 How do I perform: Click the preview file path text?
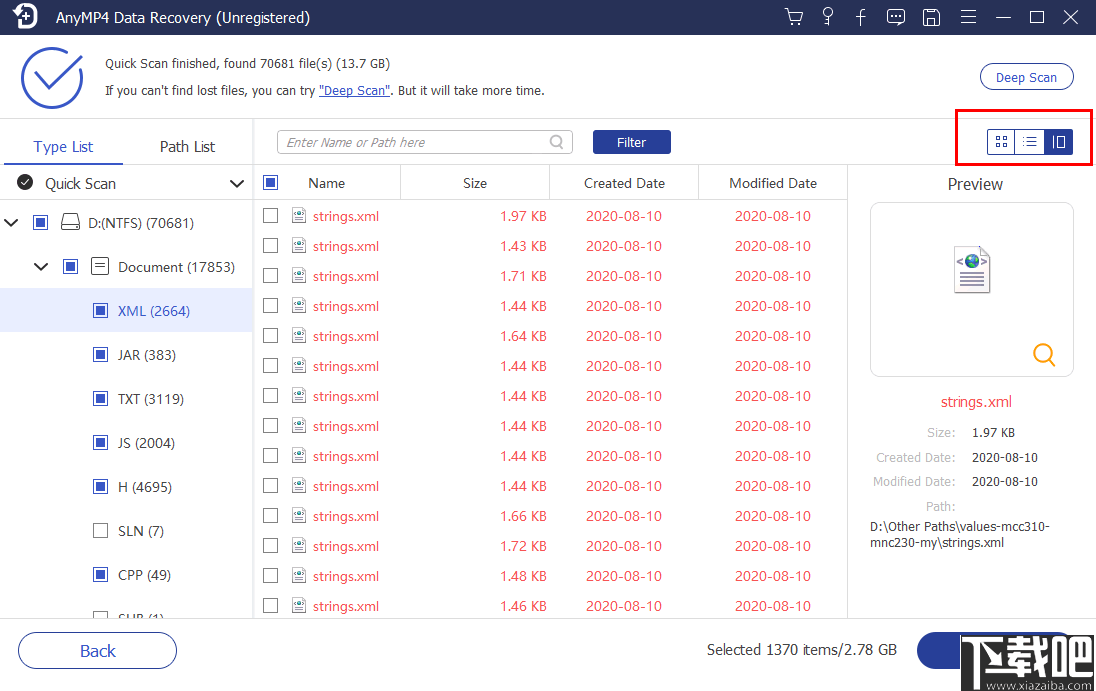pyautogui.click(x=960, y=534)
